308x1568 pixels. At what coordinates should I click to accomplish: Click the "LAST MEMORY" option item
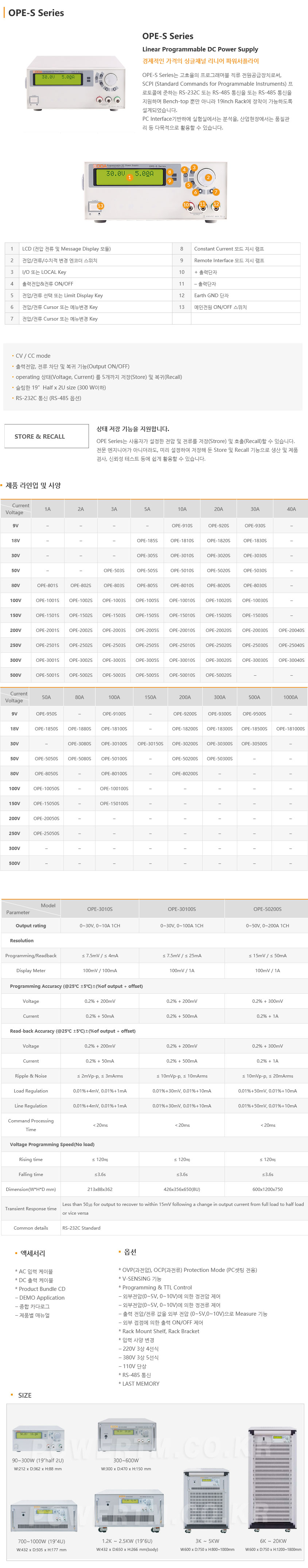[139, 1383]
